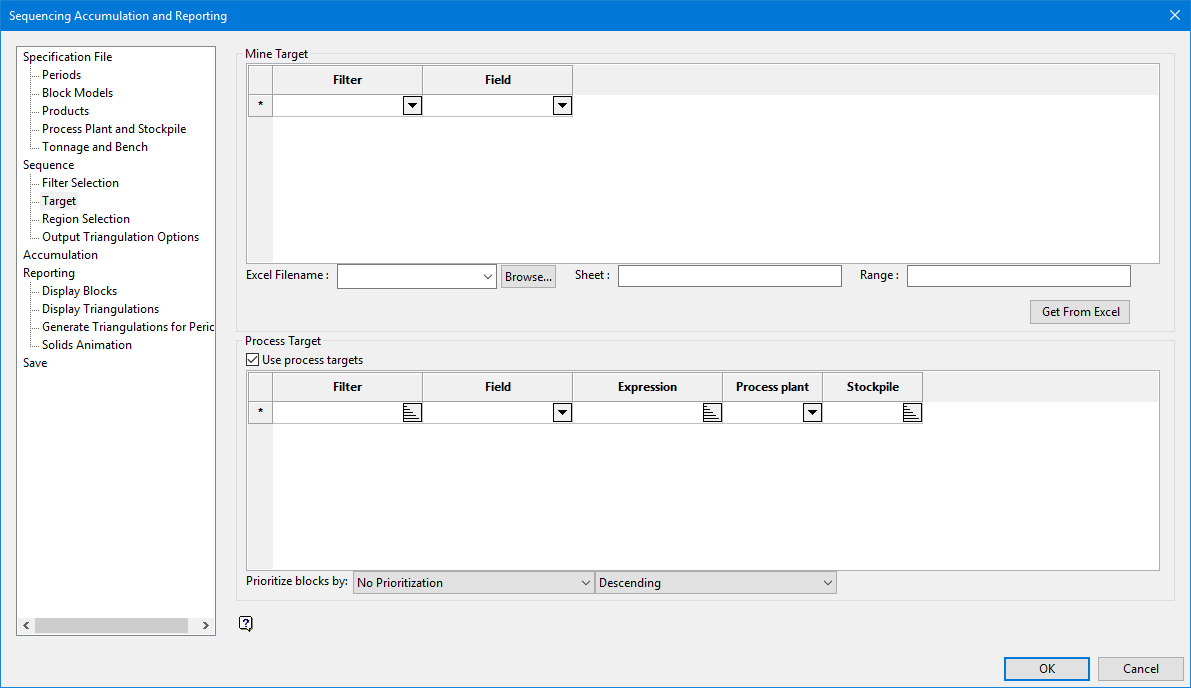
Task: Open Expression editor list icon
Action: click(712, 413)
